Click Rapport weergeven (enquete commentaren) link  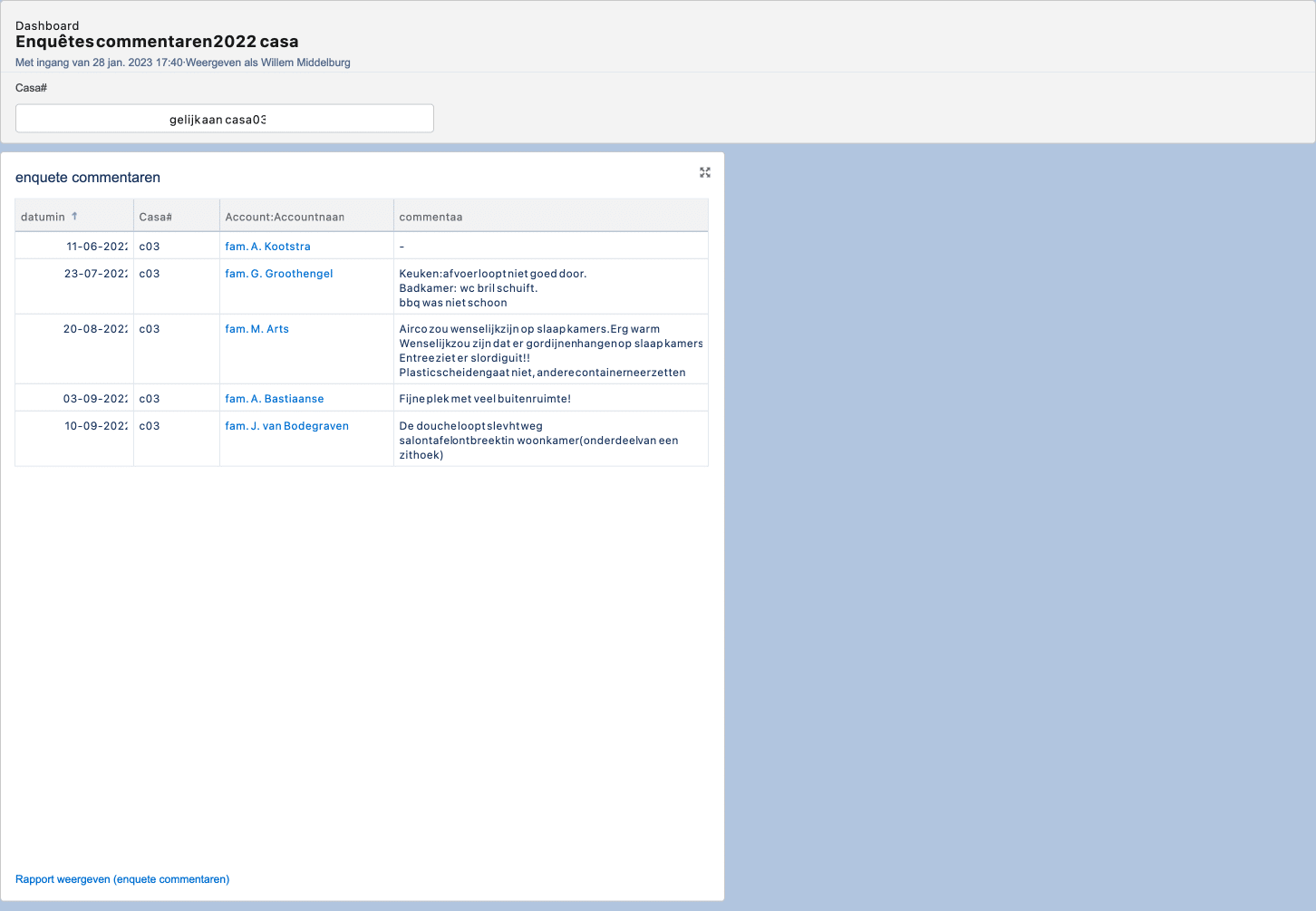(122, 879)
